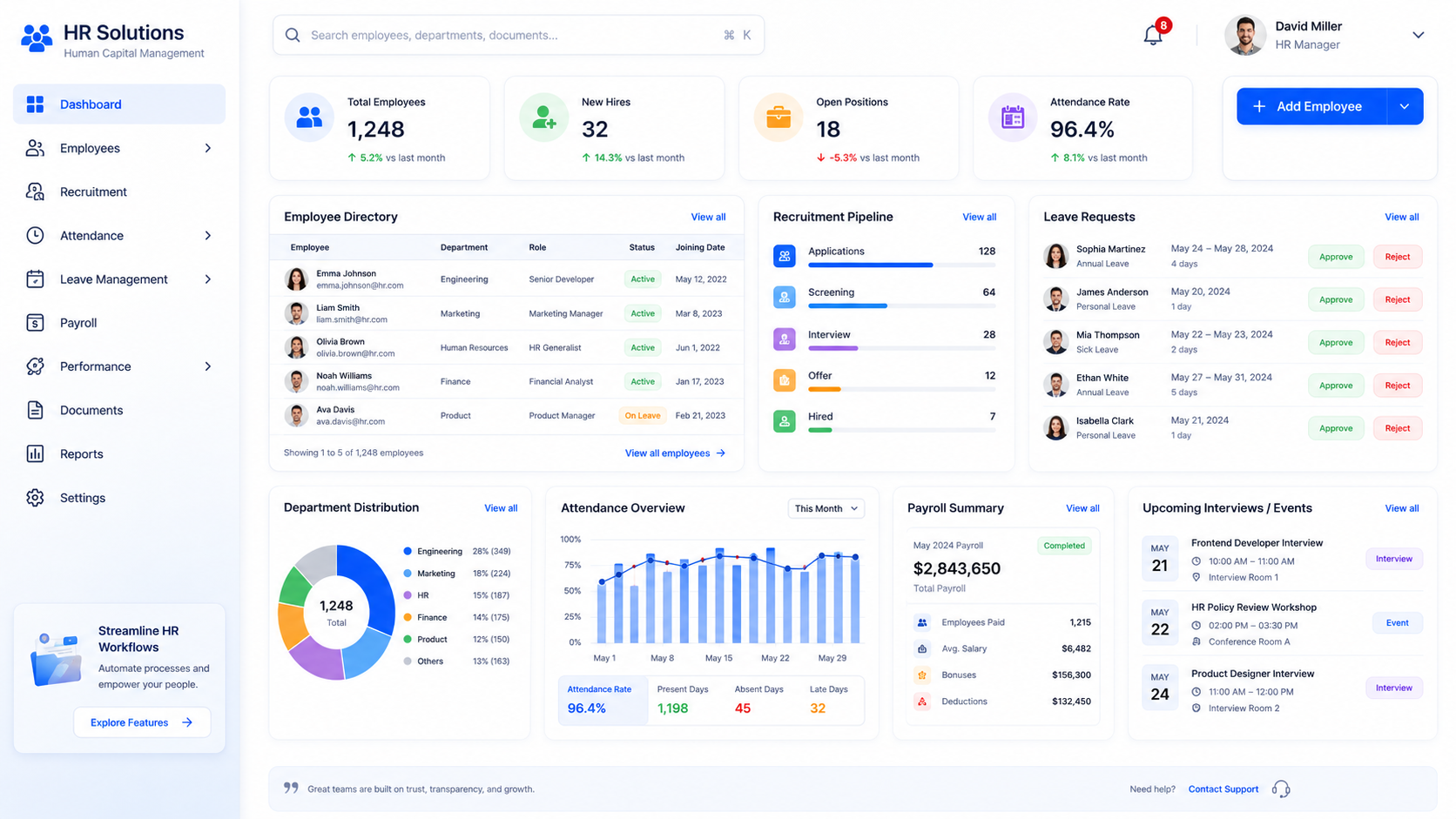The width and height of the screenshot is (1456, 819).
Task: Click the Open Positions briefcase icon
Action: [778, 117]
